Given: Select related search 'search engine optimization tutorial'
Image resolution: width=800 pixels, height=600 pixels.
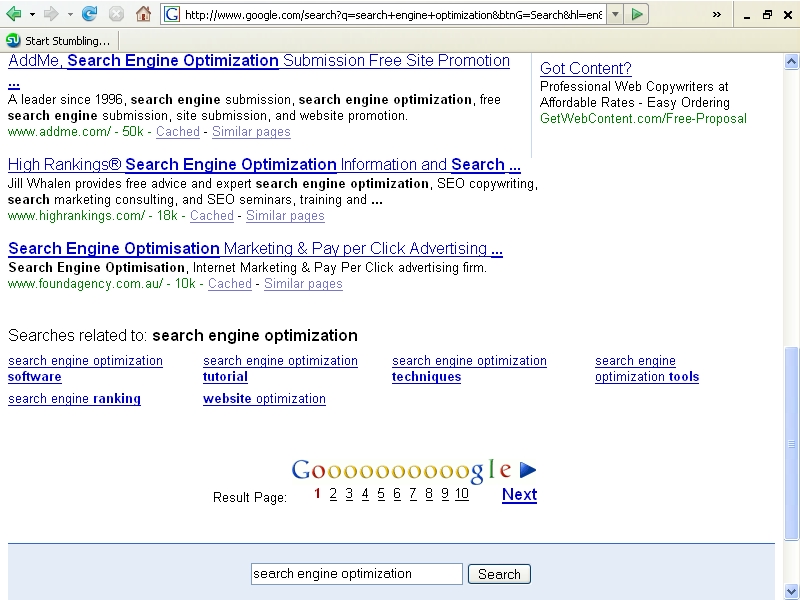Looking at the screenshot, I should (x=280, y=369).
